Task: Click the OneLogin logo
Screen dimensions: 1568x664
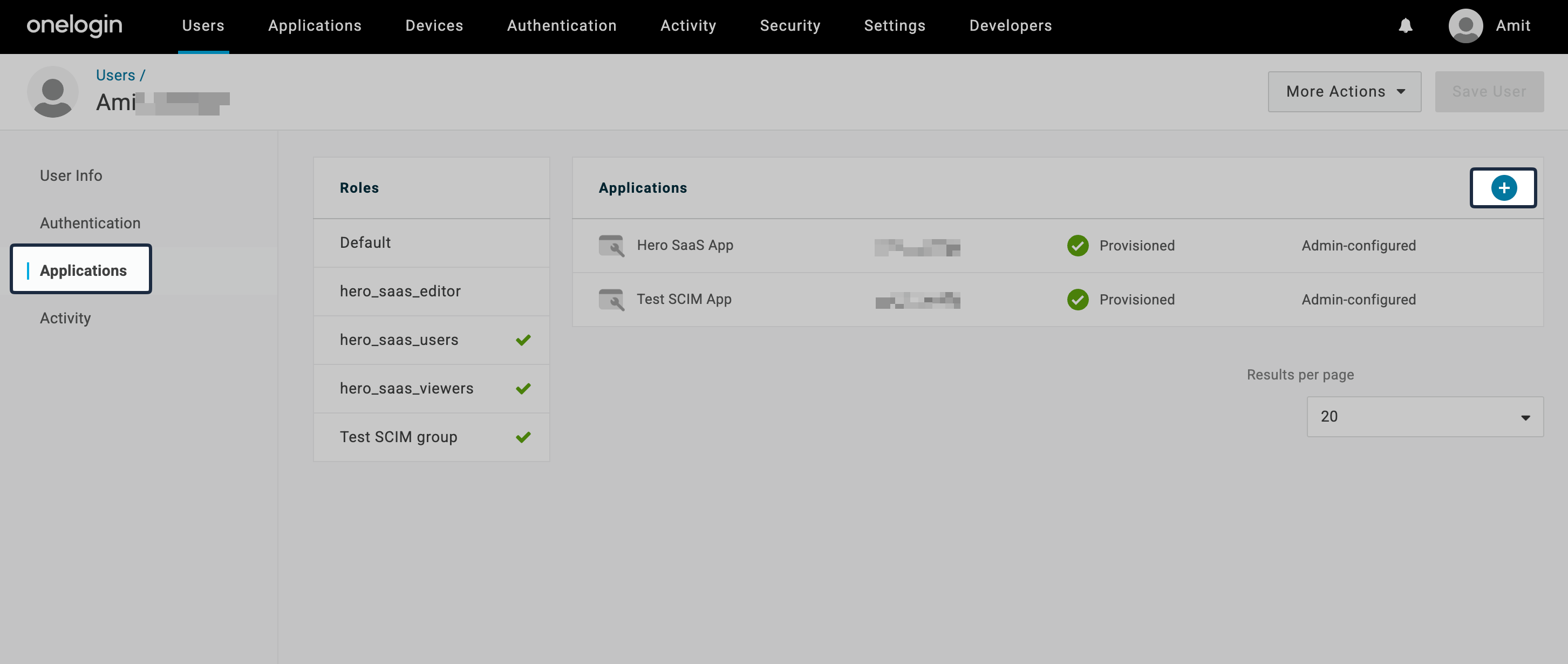Action: click(74, 25)
